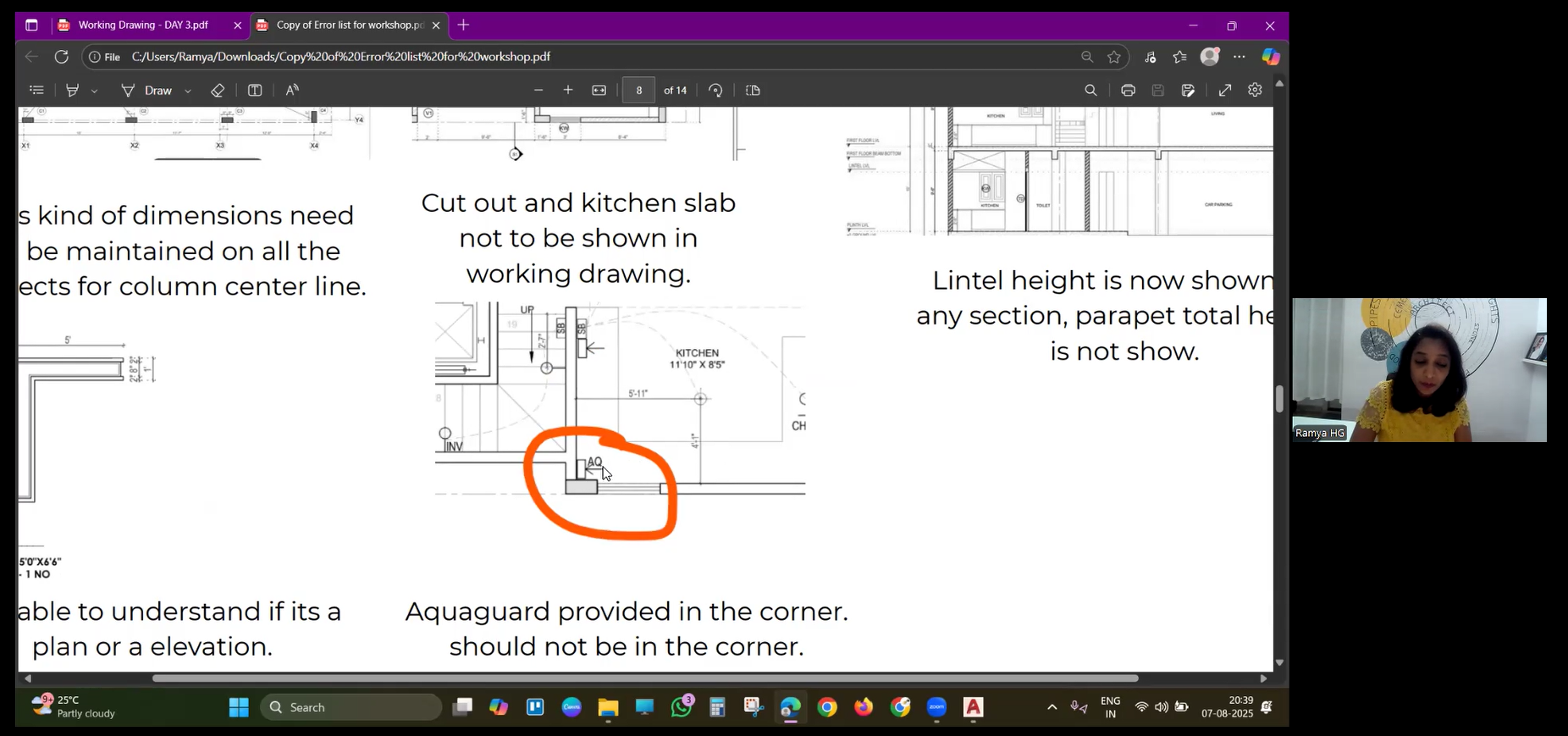
Task: Rotate the PDF page
Action: pyautogui.click(x=715, y=91)
